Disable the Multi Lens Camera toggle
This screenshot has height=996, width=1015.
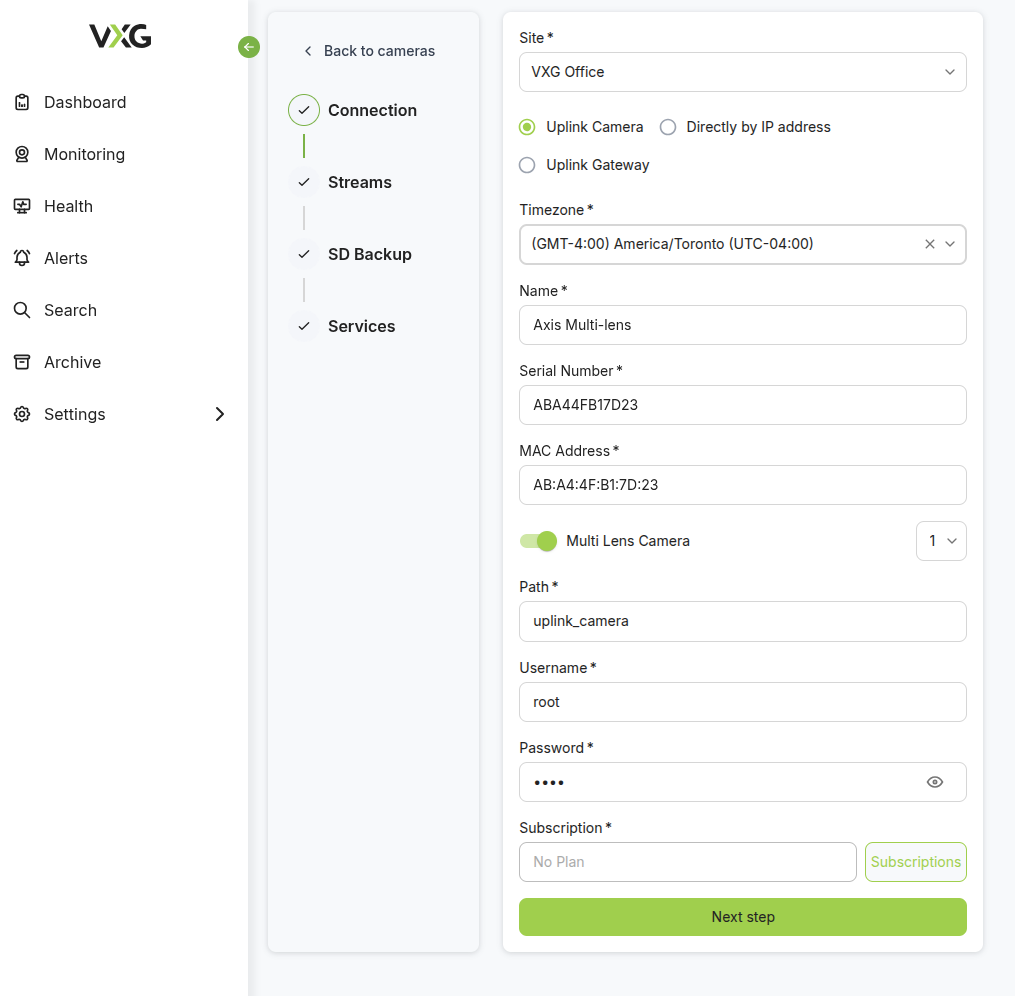click(x=538, y=541)
